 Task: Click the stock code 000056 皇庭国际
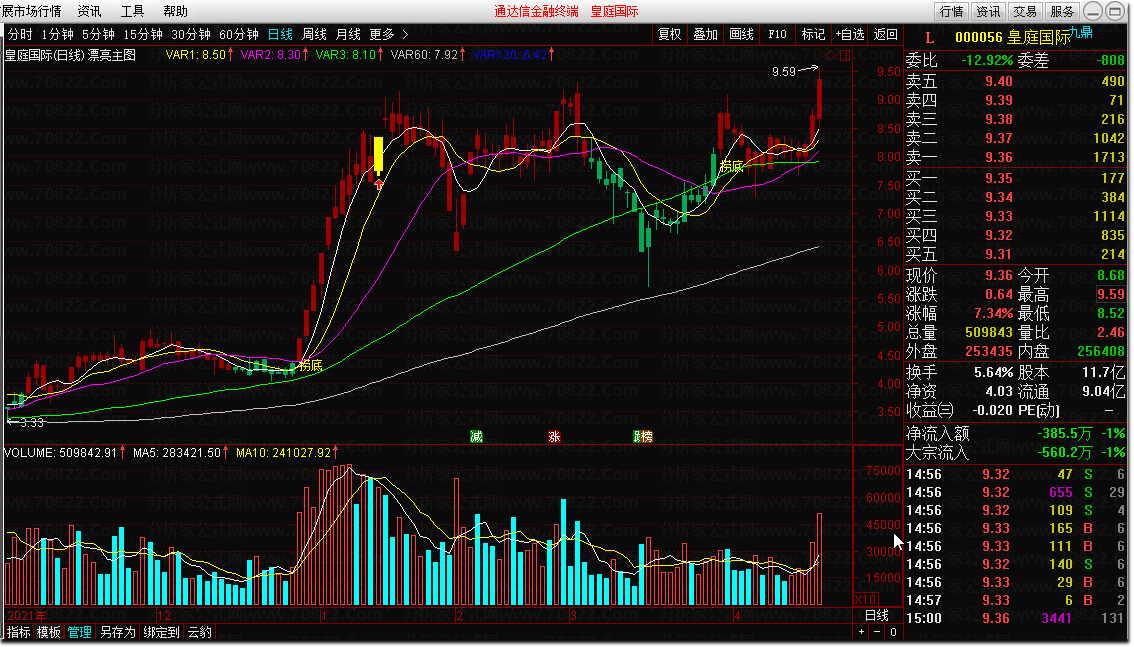tap(1012, 38)
